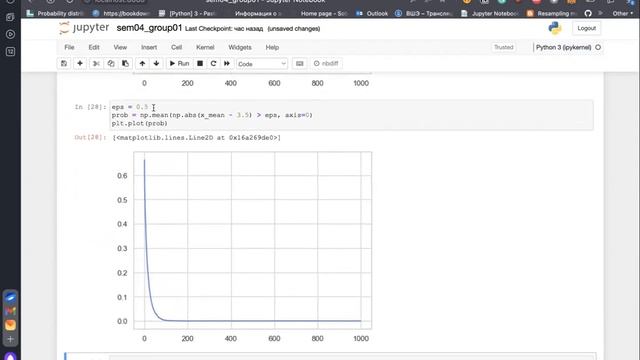Open the blue messenger sidebar app icon

(11, 297)
